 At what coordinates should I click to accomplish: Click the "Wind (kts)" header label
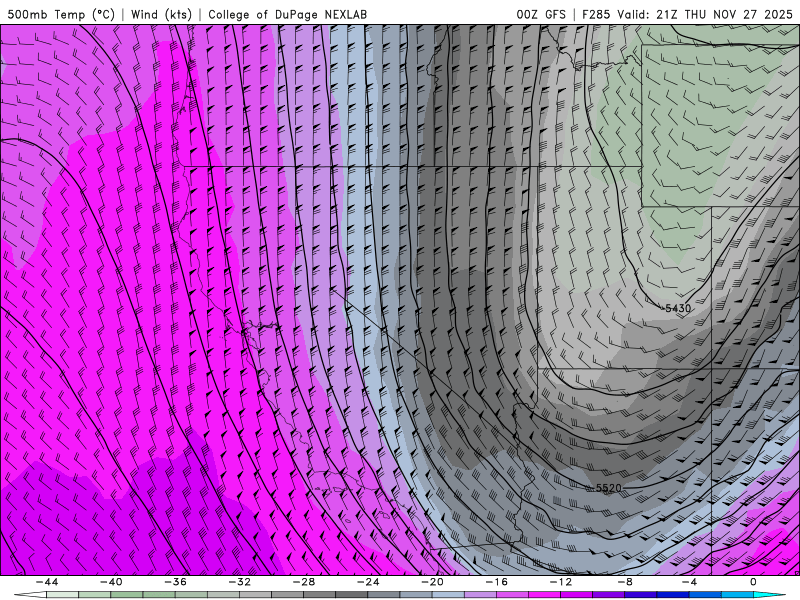pyautogui.click(x=161, y=14)
